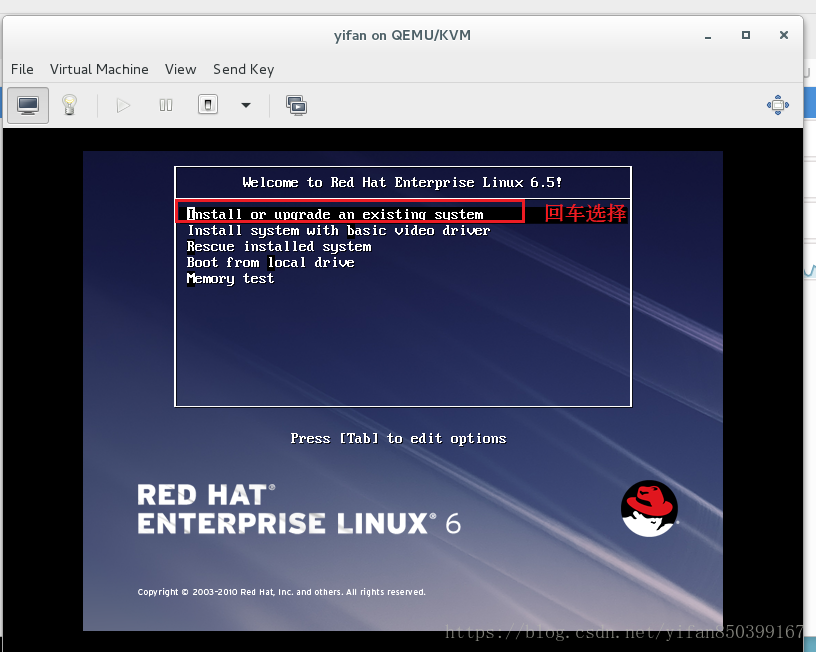Click the Red Hat shadowman logo
The height and width of the screenshot is (652, 816).
649,508
